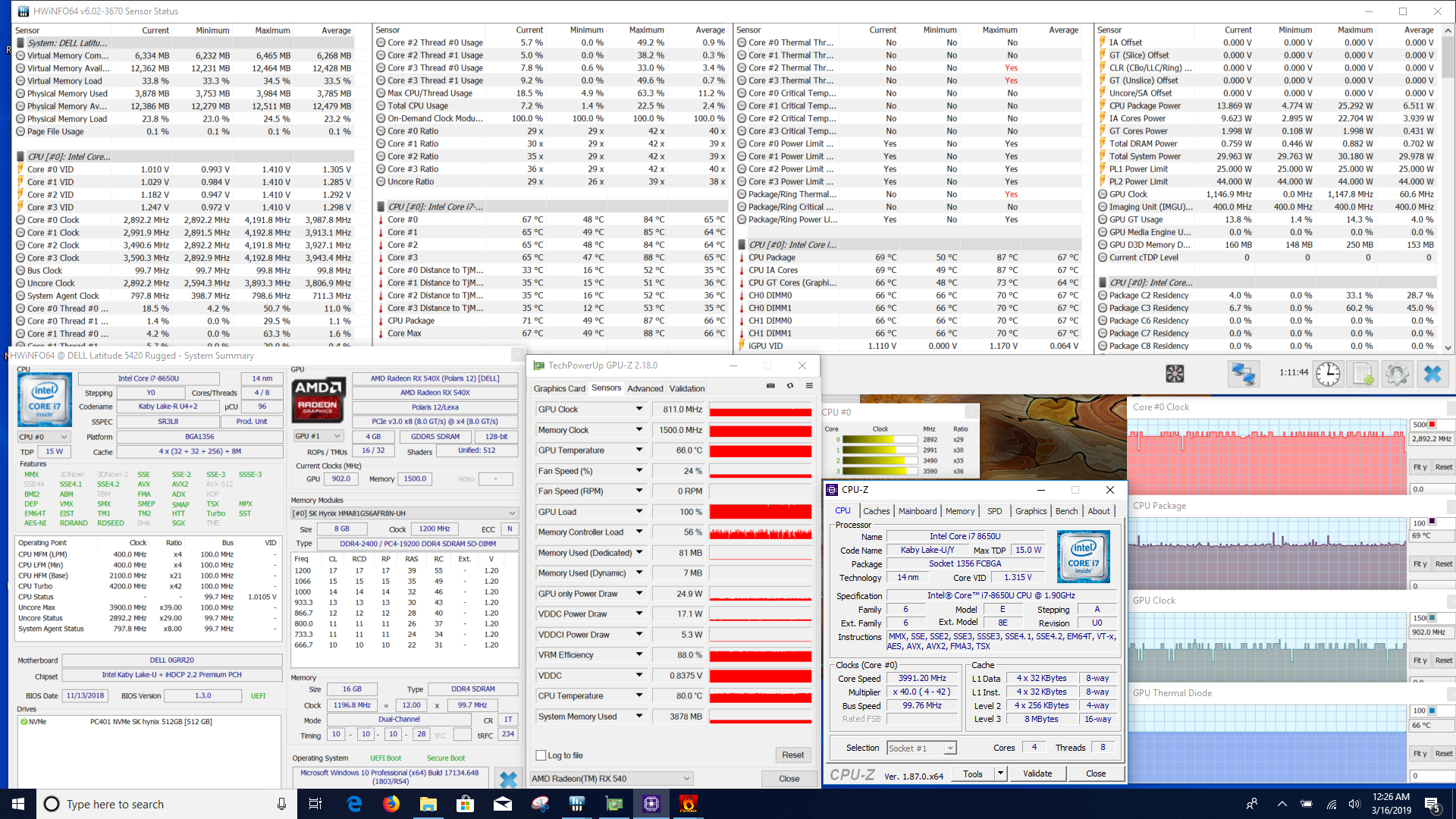The width and height of the screenshot is (1456, 819).
Task: Open Firefox from the taskbar
Action: [391, 804]
